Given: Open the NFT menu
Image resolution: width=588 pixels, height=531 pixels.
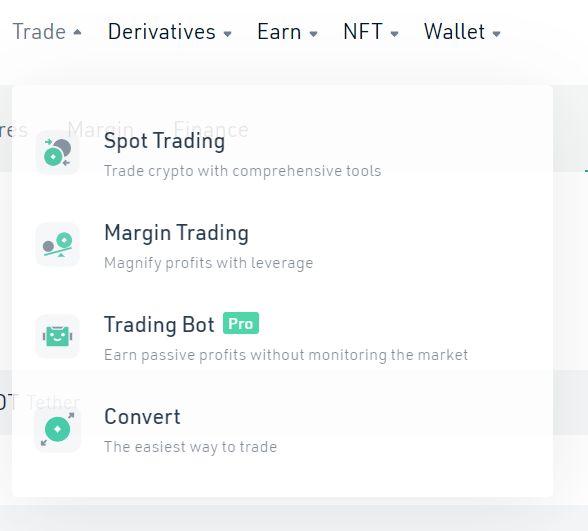Looking at the screenshot, I should tap(363, 32).
